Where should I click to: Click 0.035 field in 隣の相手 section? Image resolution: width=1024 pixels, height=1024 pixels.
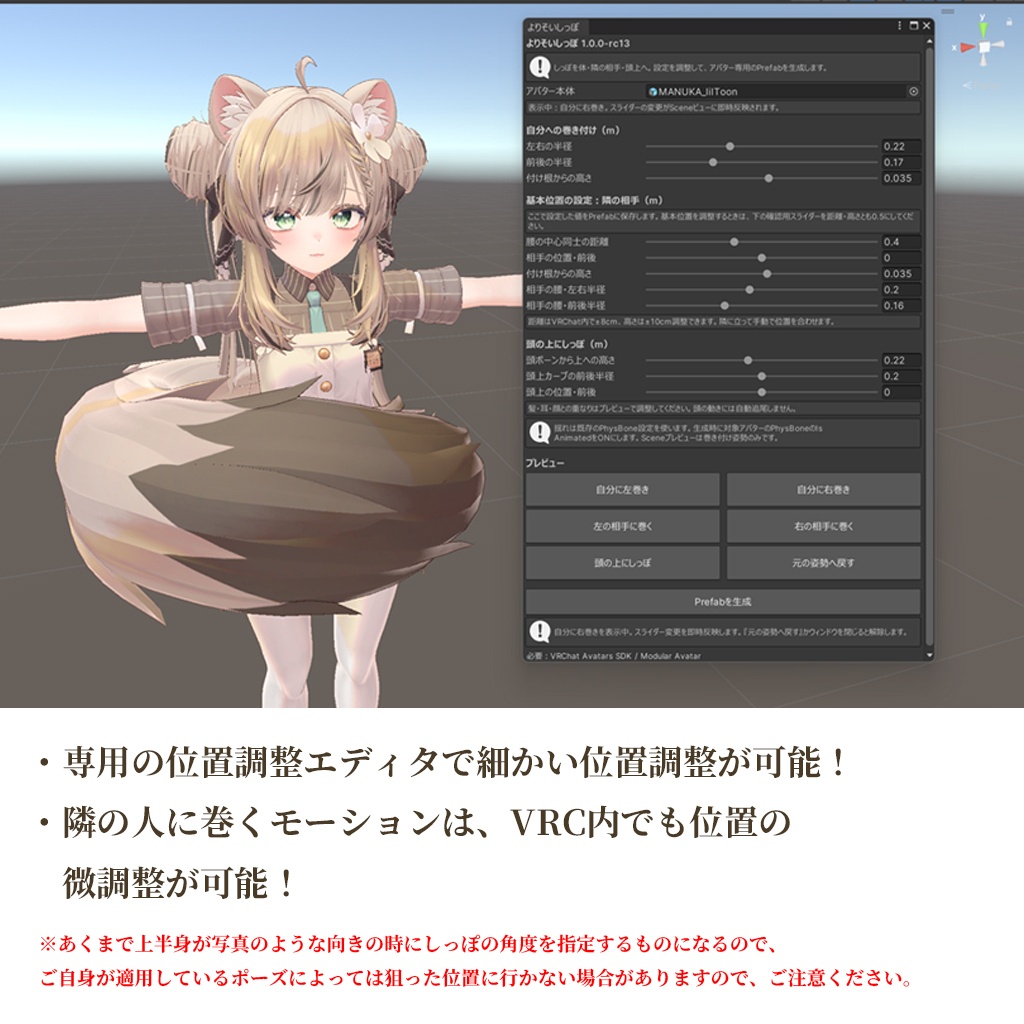click(x=901, y=274)
